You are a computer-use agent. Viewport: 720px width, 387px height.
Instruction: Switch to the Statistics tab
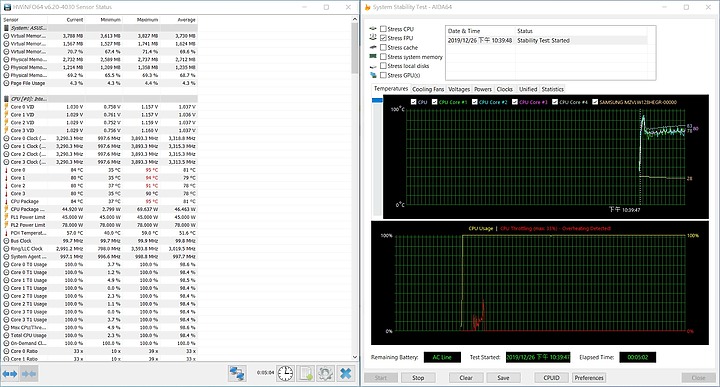(552, 89)
